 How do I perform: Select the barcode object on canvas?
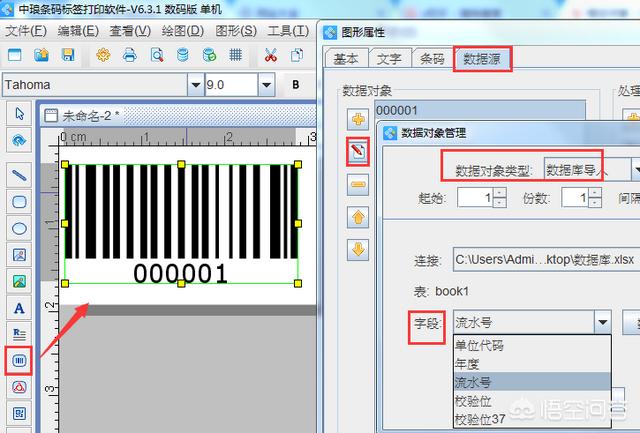click(x=181, y=224)
